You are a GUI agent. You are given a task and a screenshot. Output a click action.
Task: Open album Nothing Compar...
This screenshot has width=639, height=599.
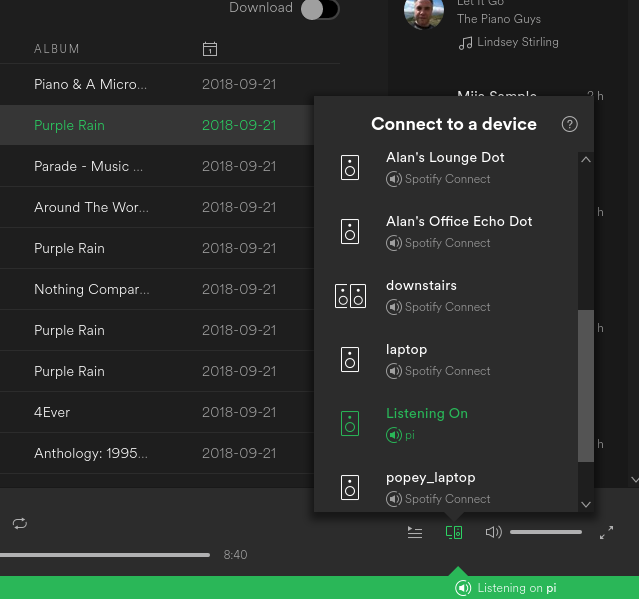pyautogui.click(x=92, y=289)
